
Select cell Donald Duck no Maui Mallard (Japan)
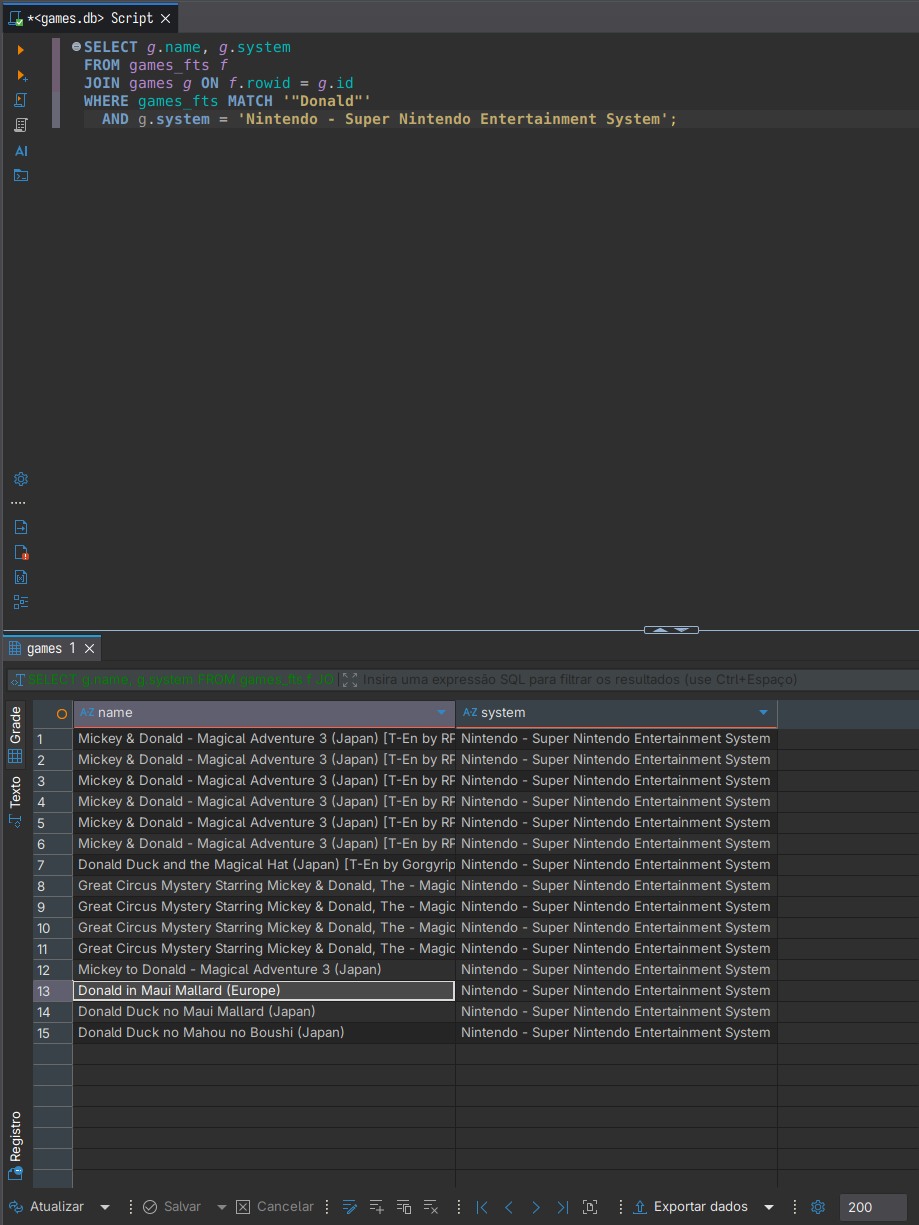[264, 1012]
